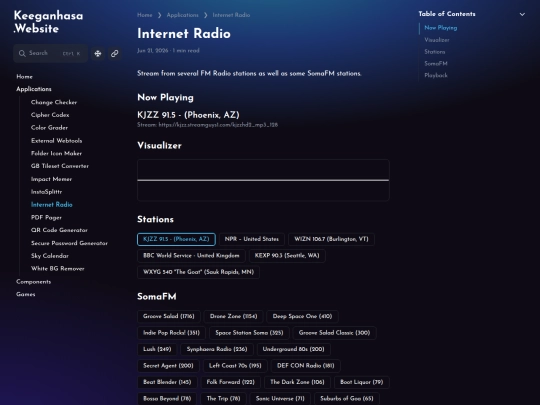Select NPR - United States station
The width and height of the screenshot is (540, 405).
tap(252, 239)
